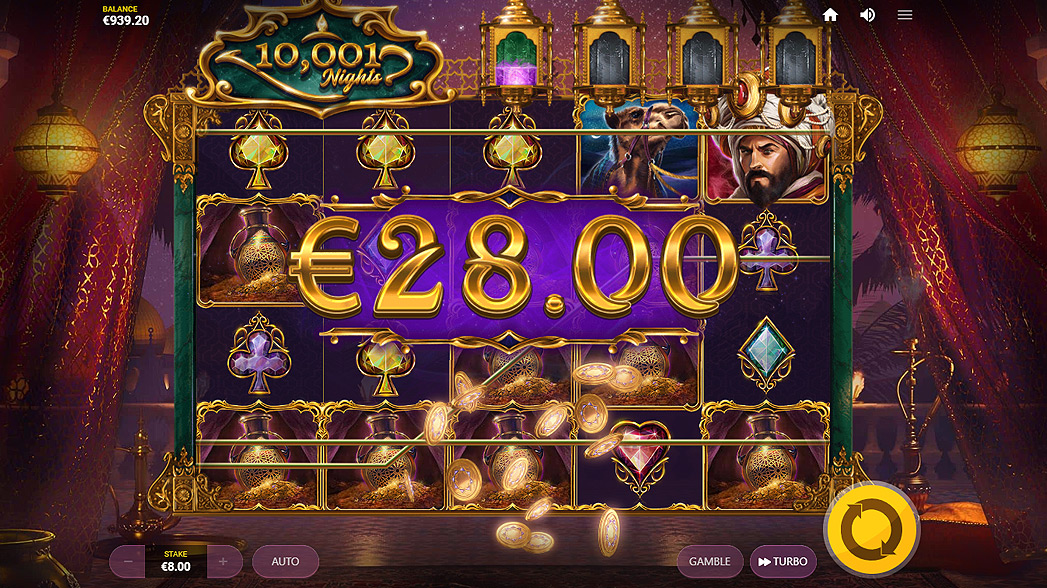The image size is (1047, 588).
Task: Open the hamburger menu
Action: [905, 15]
